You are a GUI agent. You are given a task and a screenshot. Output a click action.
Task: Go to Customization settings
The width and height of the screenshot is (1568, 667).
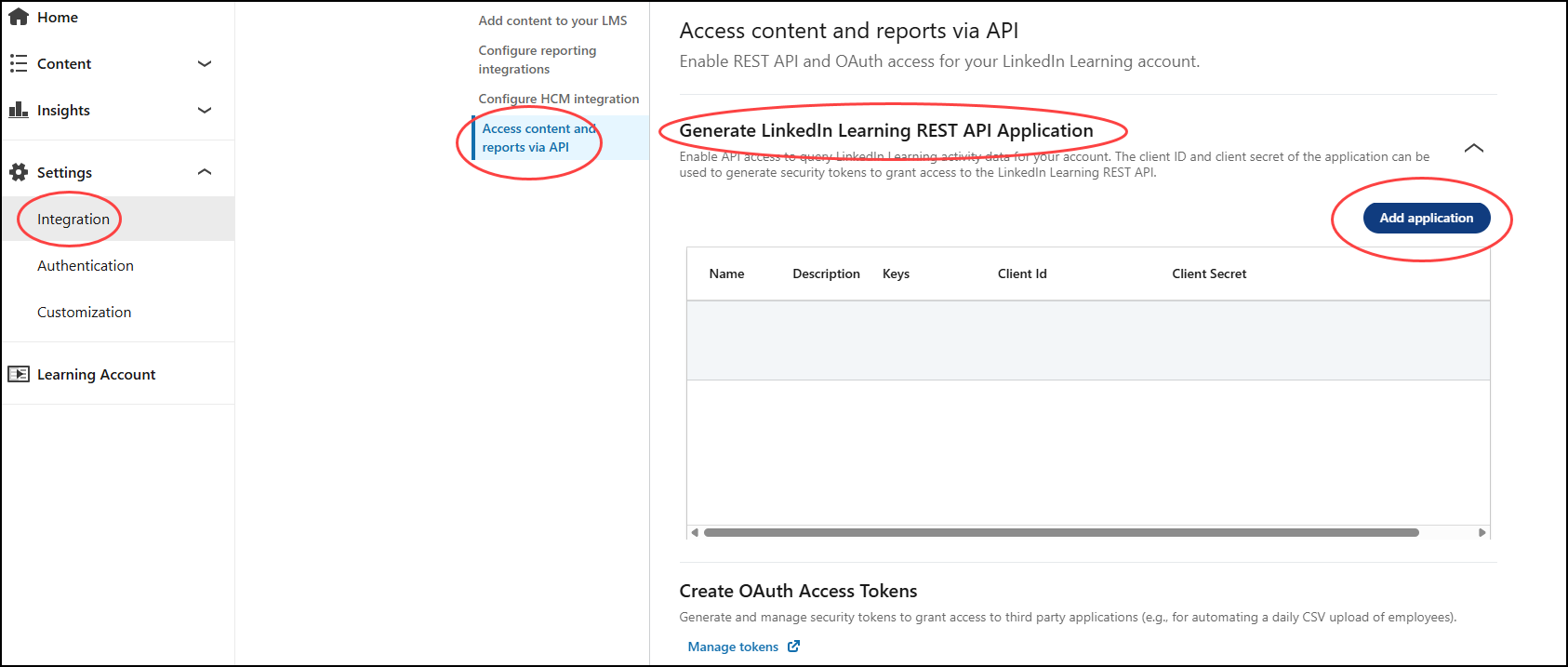[85, 313]
